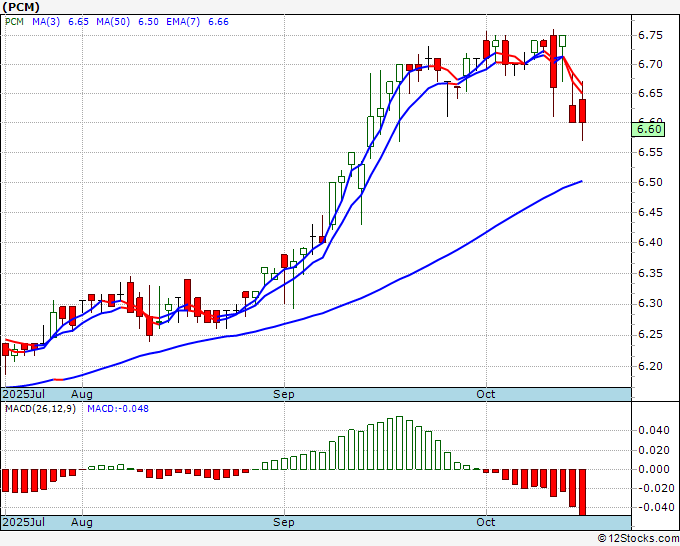The image size is (680, 546).
Task: Click the 0.040 MACD axis label
Action: pos(654,430)
